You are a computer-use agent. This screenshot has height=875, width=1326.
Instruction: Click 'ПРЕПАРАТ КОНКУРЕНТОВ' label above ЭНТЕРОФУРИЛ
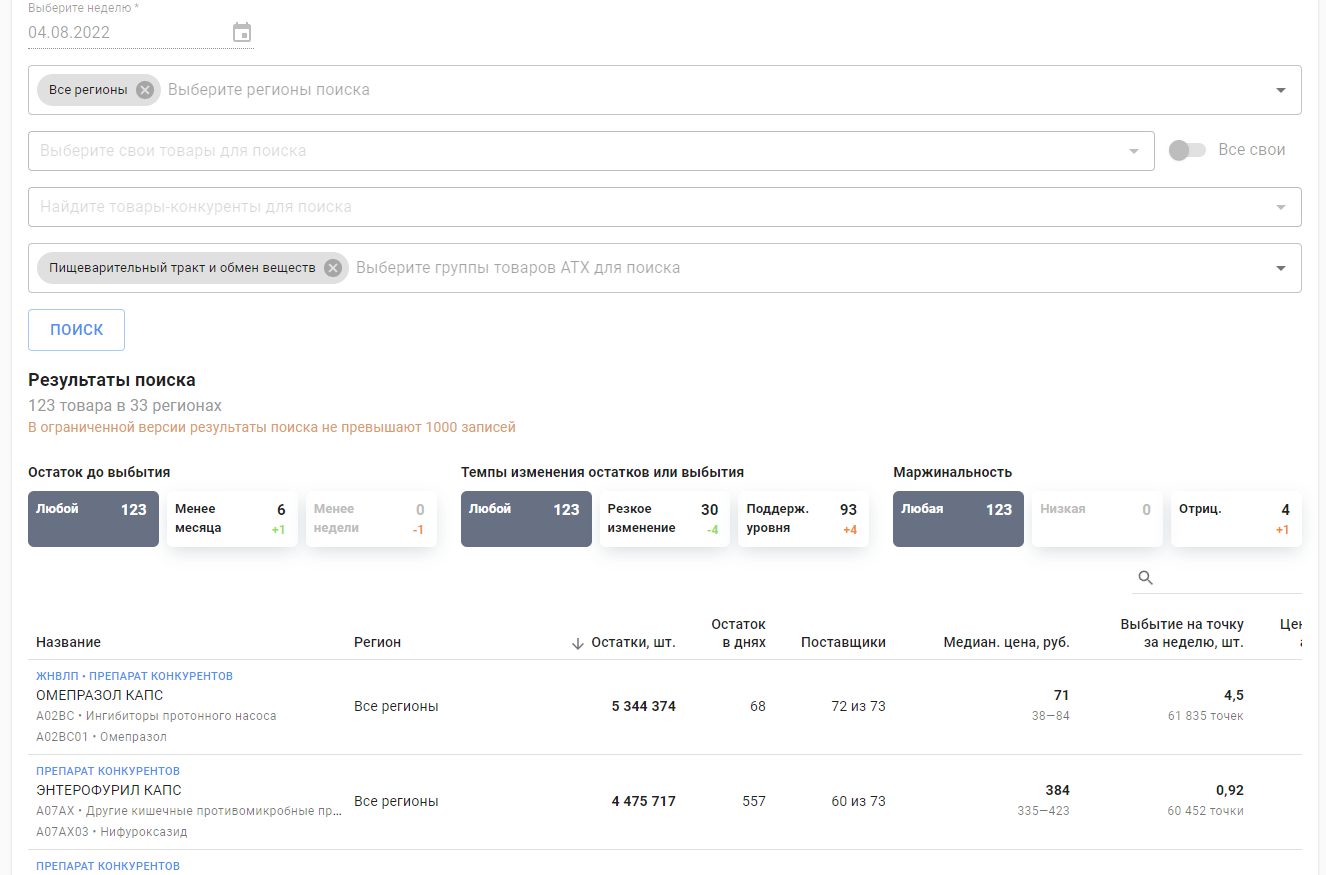pyautogui.click(x=108, y=771)
